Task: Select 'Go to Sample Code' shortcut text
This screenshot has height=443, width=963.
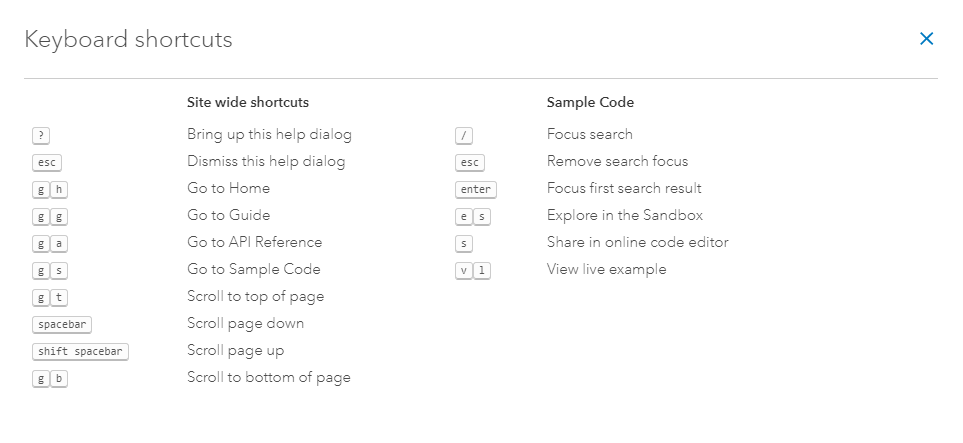Action: 253,269
